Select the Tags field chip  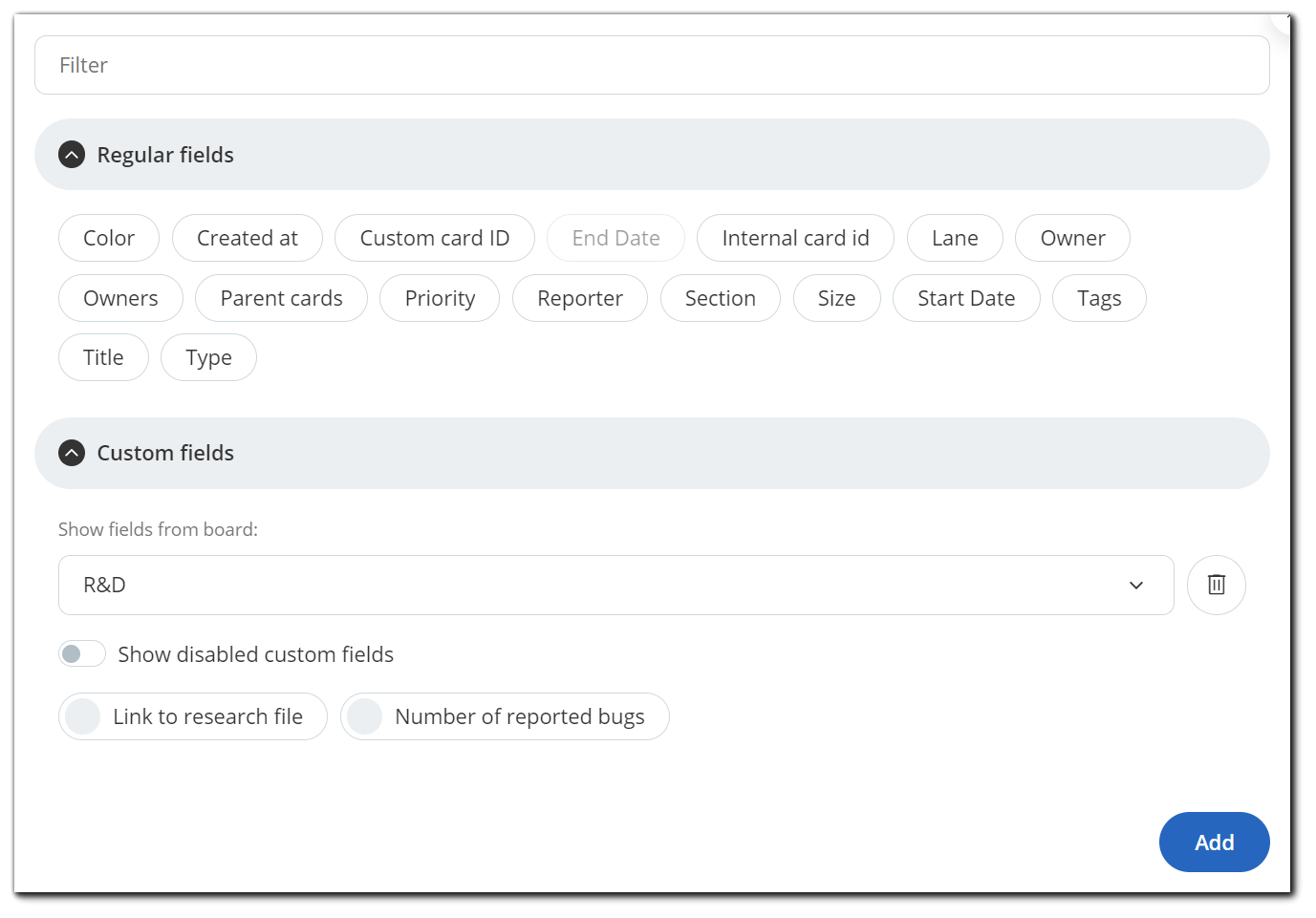click(1099, 298)
